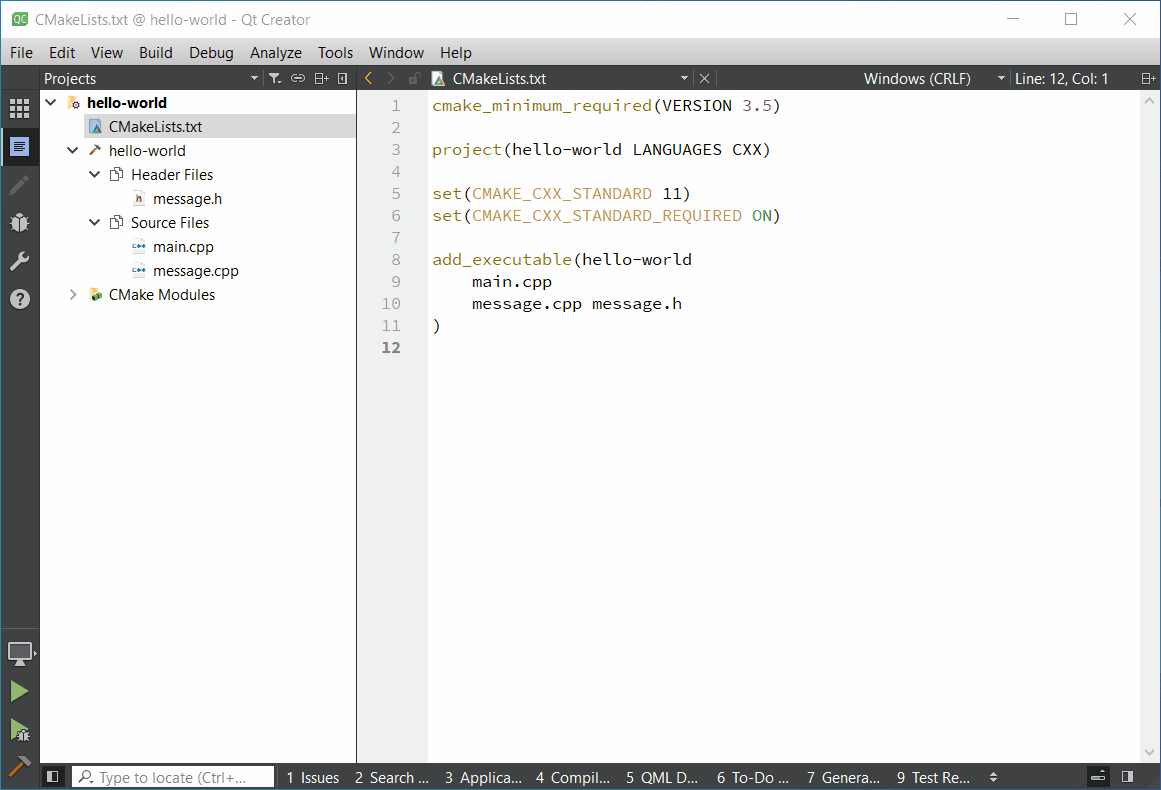
Task: Click the build progress indicator in status bar
Action: (x=1097, y=777)
